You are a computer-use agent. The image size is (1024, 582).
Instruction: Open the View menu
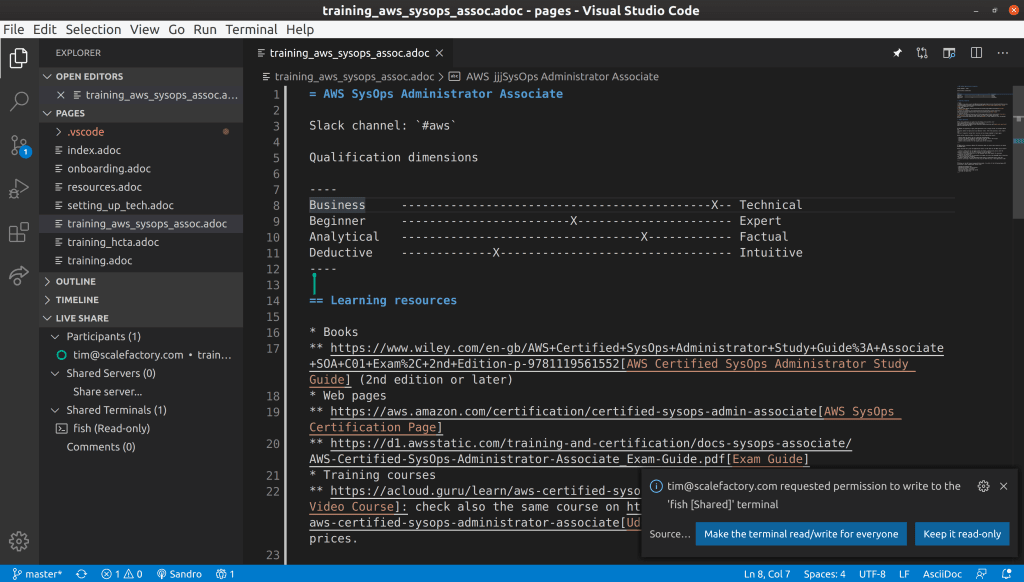pyautogui.click(x=144, y=29)
